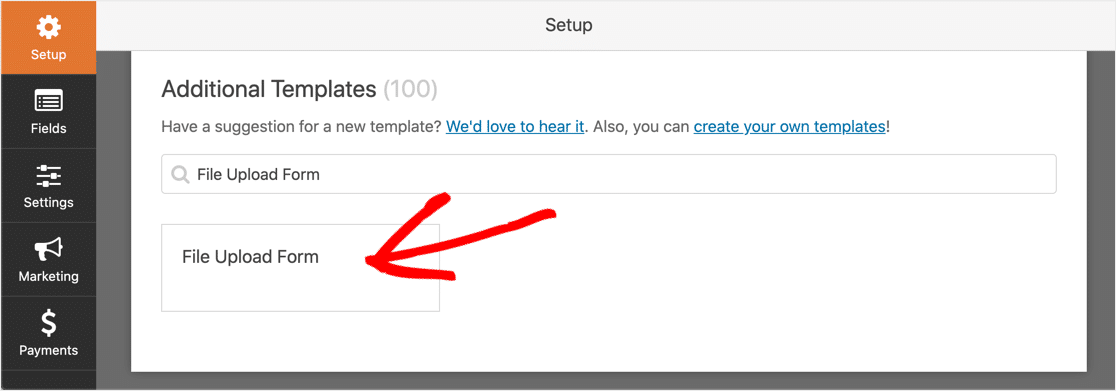
Task: Open the "create your own templates" link
Action: tap(789, 127)
